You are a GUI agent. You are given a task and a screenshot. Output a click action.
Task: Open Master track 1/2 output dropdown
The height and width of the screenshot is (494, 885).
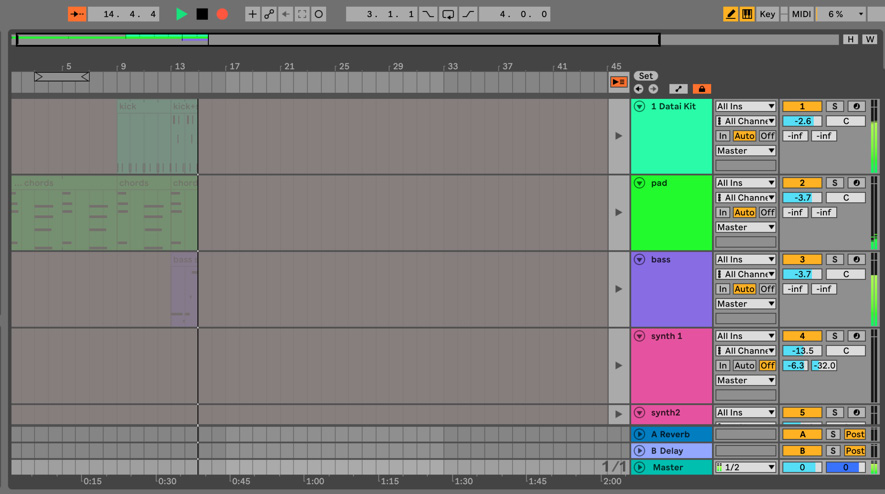(x=746, y=467)
